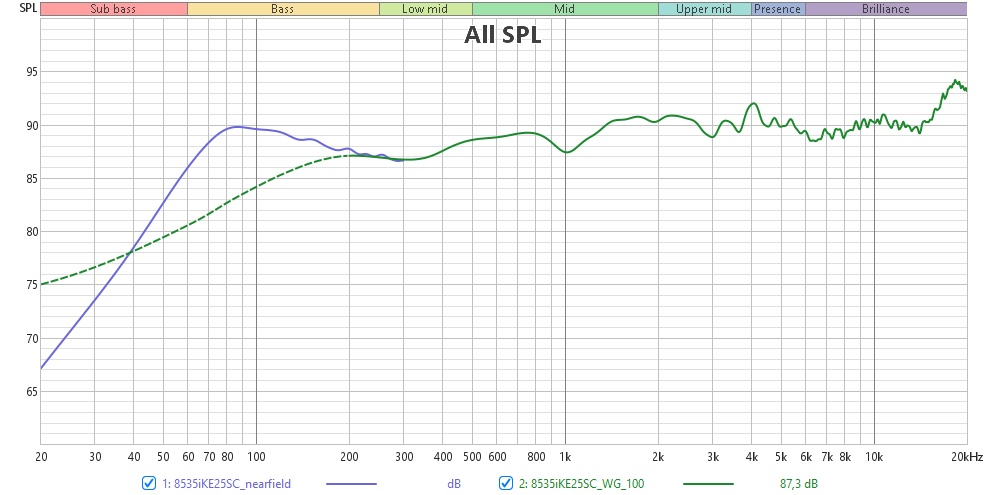Click the Mid frequency band label
987x495 pixels.
click(x=565, y=9)
